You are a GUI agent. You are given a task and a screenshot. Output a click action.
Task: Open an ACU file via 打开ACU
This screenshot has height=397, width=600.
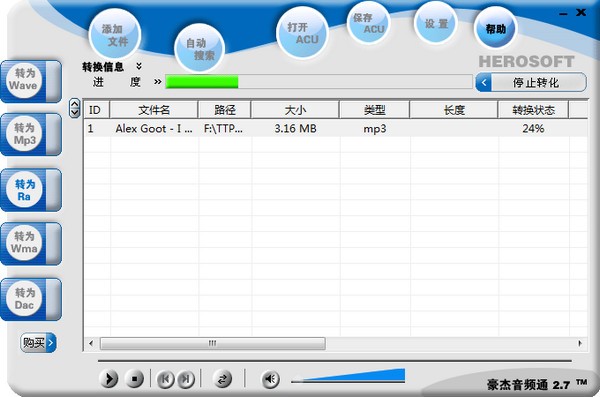tap(302, 33)
